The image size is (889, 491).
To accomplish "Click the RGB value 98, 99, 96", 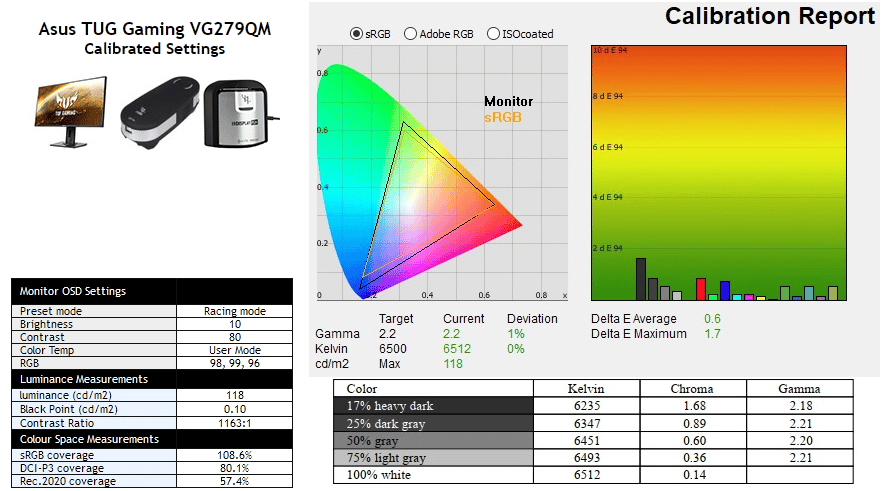I will tap(235, 363).
